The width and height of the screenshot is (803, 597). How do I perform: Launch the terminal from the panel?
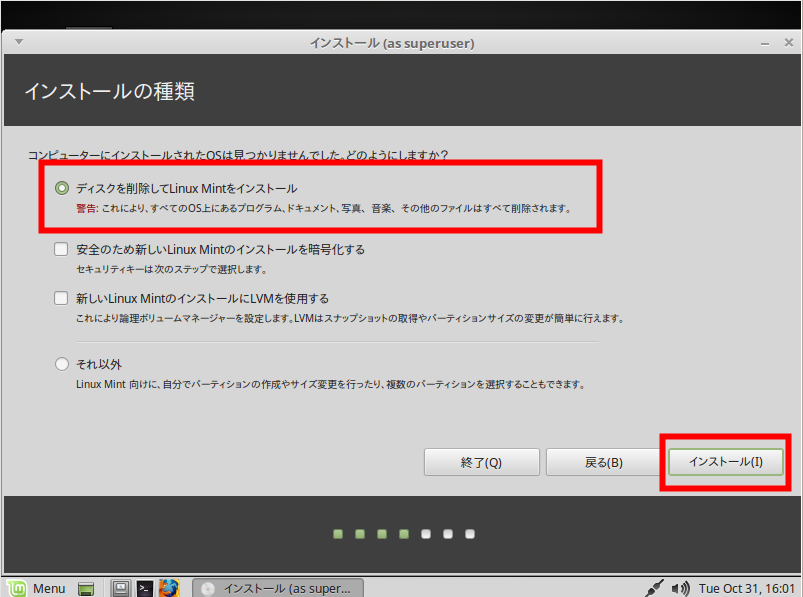pos(144,589)
